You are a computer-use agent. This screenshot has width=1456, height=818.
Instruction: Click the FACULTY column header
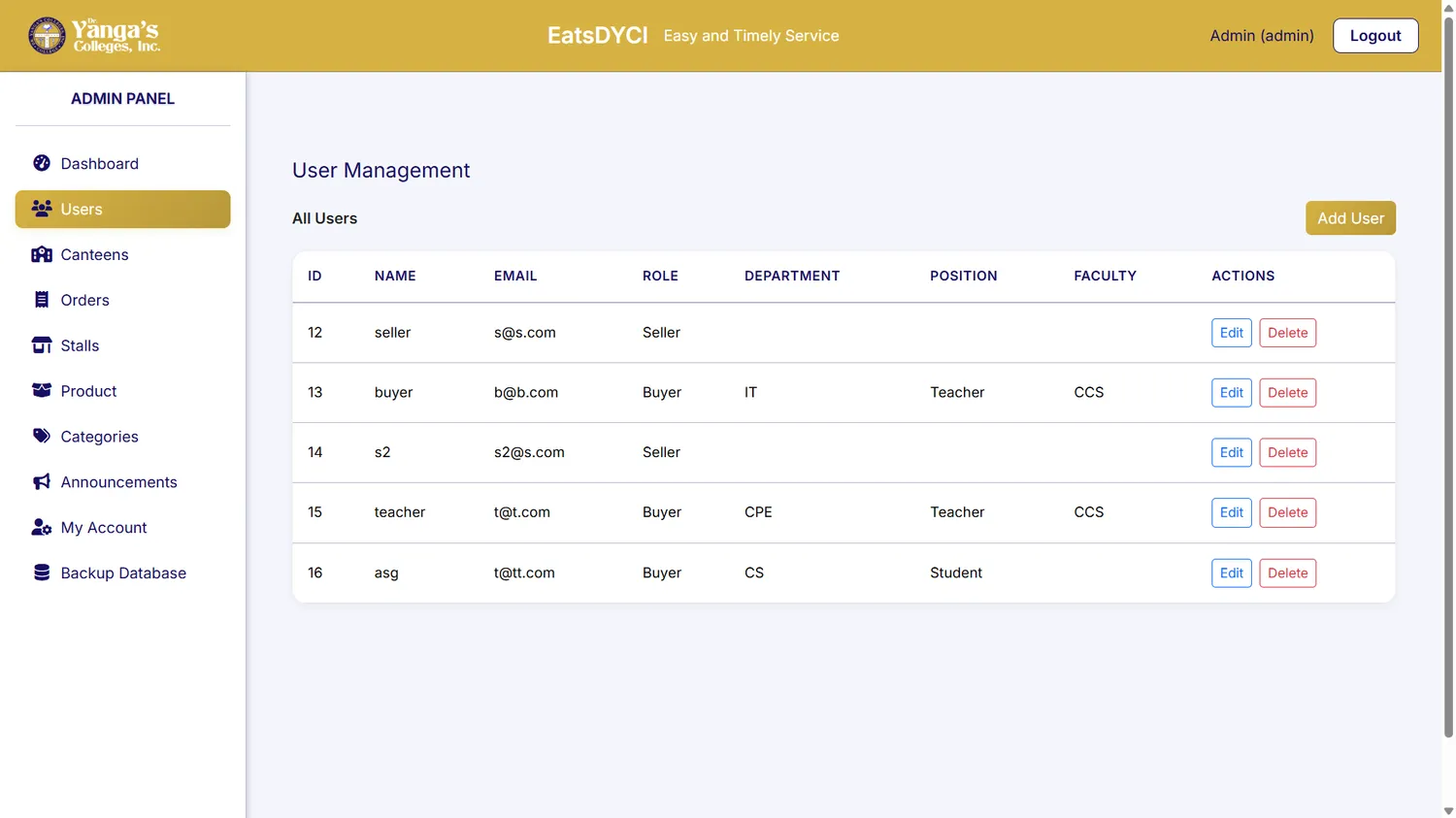click(x=1105, y=276)
